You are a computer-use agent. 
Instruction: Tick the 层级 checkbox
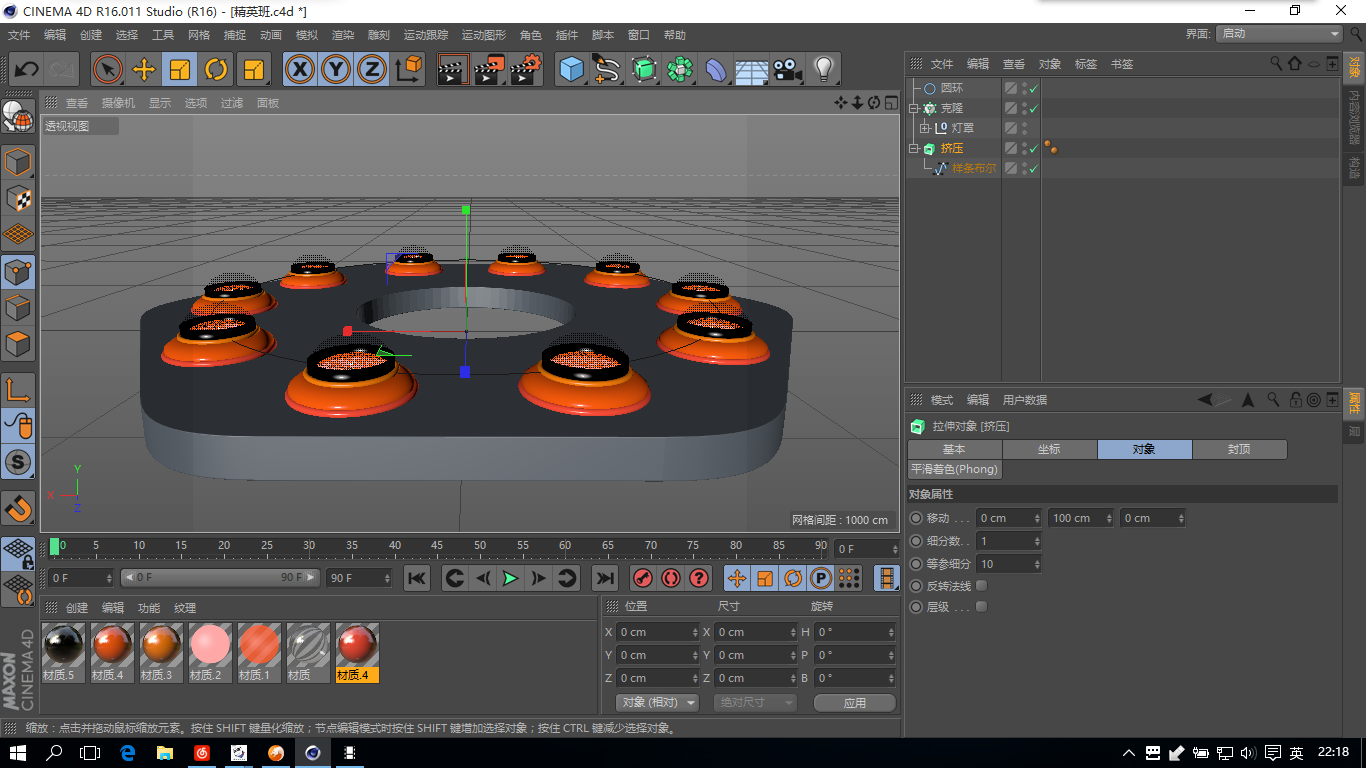pyautogui.click(x=981, y=607)
